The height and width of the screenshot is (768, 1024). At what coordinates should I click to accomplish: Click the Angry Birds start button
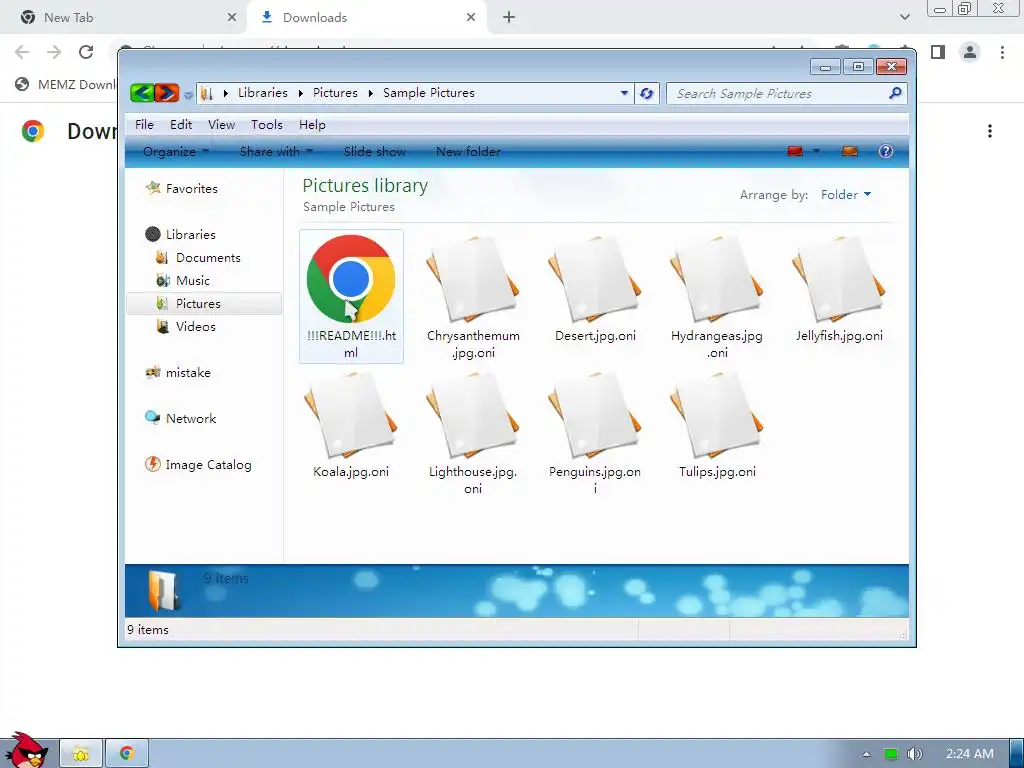(27, 750)
